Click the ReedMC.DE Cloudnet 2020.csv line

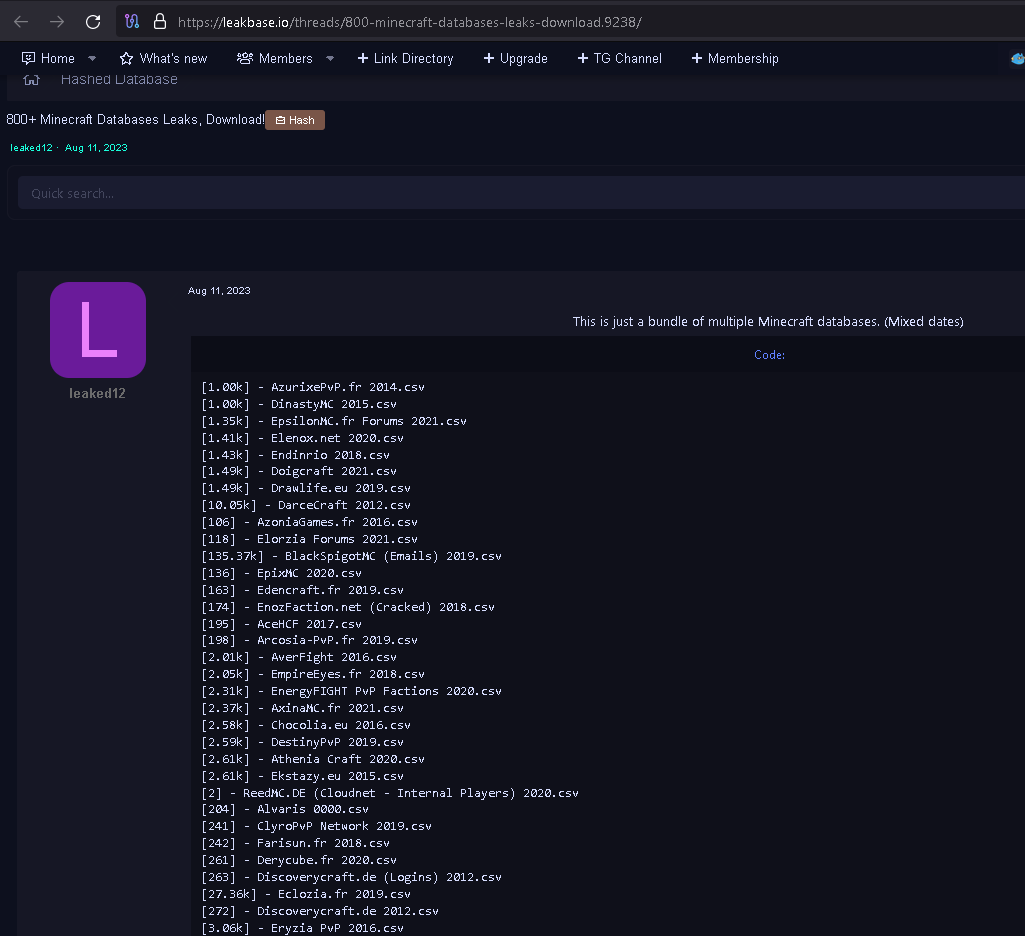coord(390,793)
